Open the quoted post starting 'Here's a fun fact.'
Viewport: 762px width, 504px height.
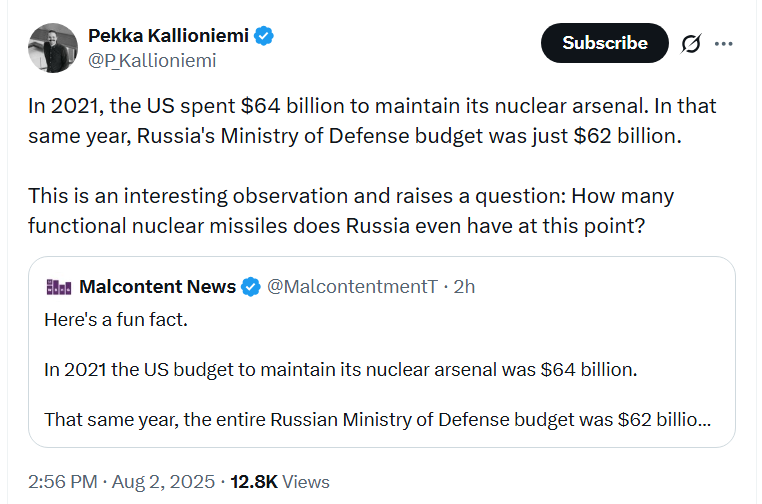click(x=381, y=352)
